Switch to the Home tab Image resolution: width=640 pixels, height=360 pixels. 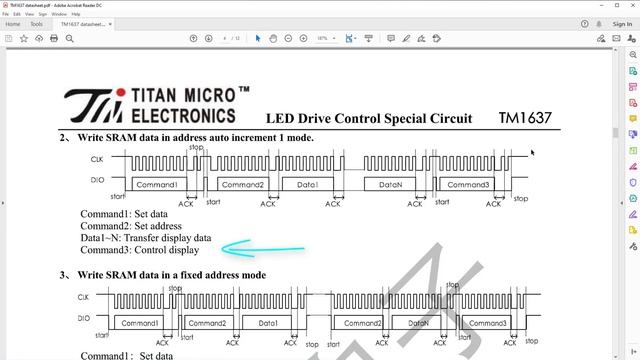[x=13, y=24]
